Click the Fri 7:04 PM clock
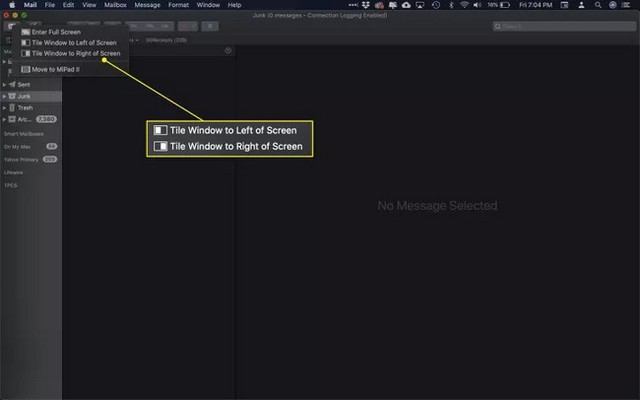This screenshot has width=640, height=400. 536,5
